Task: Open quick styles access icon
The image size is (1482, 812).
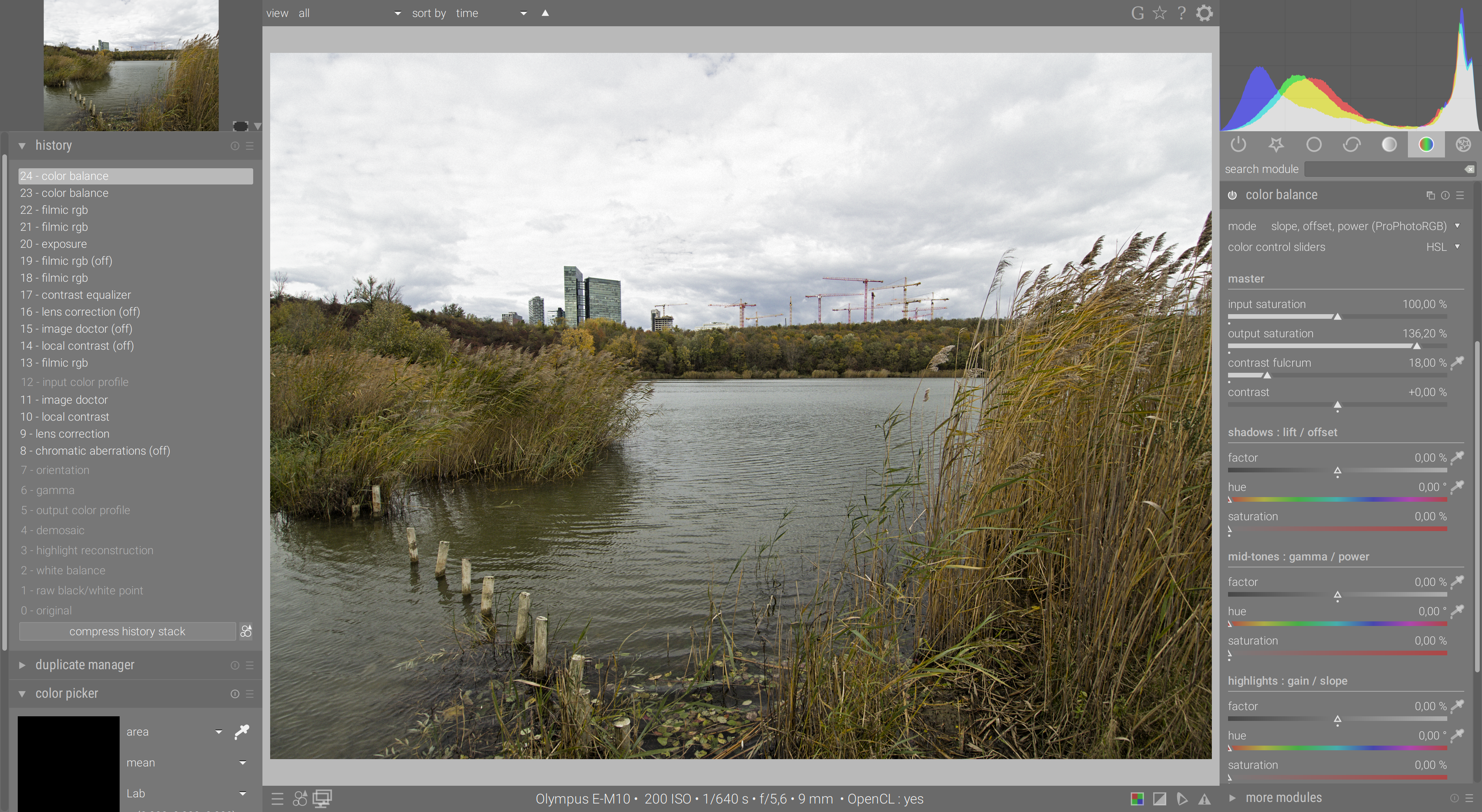Action: [x=300, y=799]
